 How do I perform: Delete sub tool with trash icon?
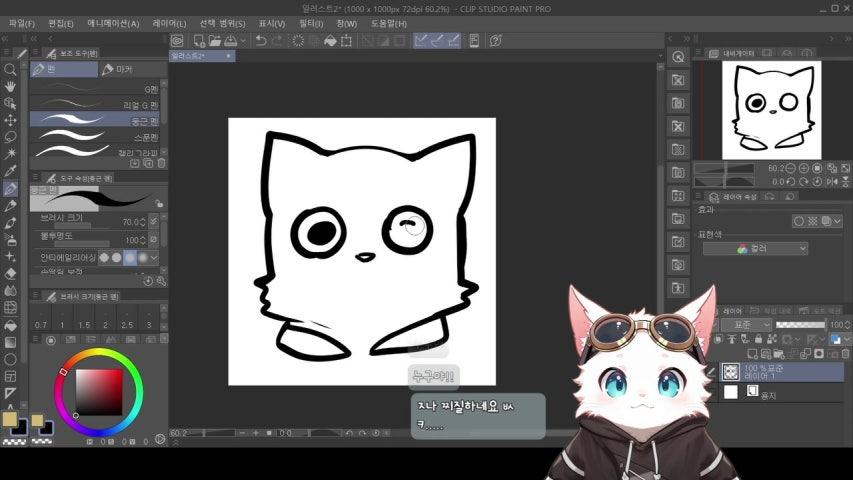[162, 162]
